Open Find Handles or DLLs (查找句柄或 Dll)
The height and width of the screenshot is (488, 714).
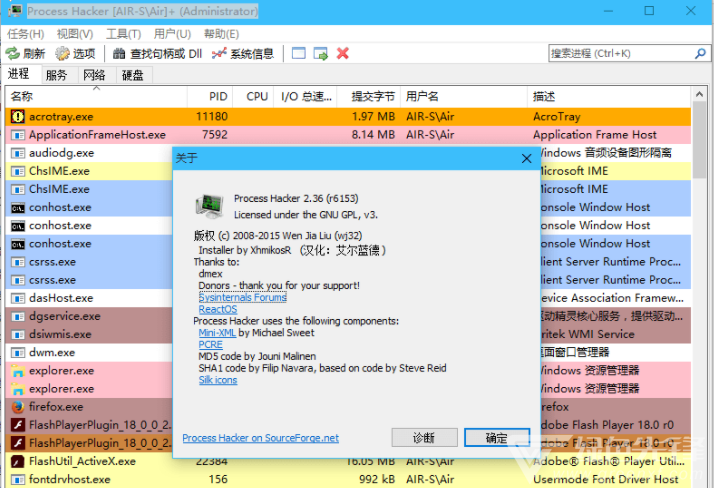(157, 54)
